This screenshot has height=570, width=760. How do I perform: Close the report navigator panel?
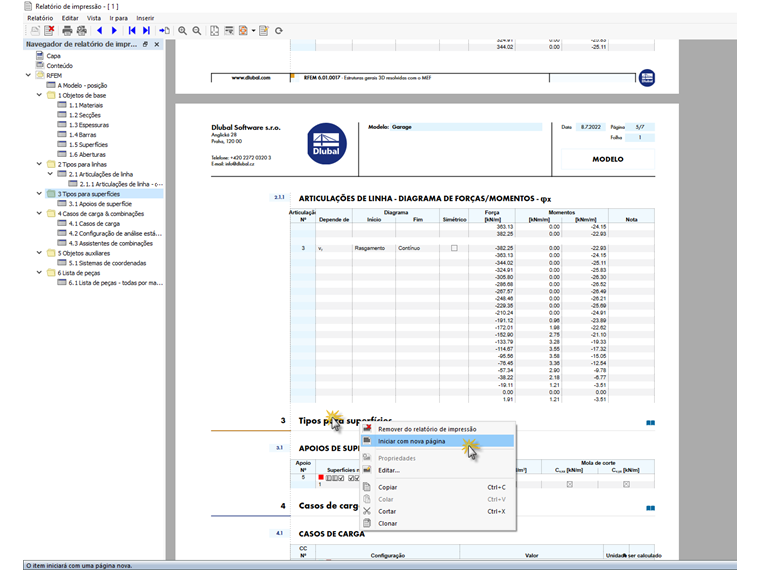(157, 44)
